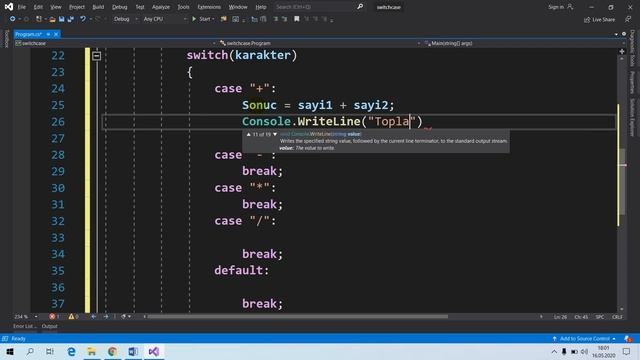Viewport: 640px width, 360px height.
Task: Close the Program.cs tab
Action: coord(56,34)
